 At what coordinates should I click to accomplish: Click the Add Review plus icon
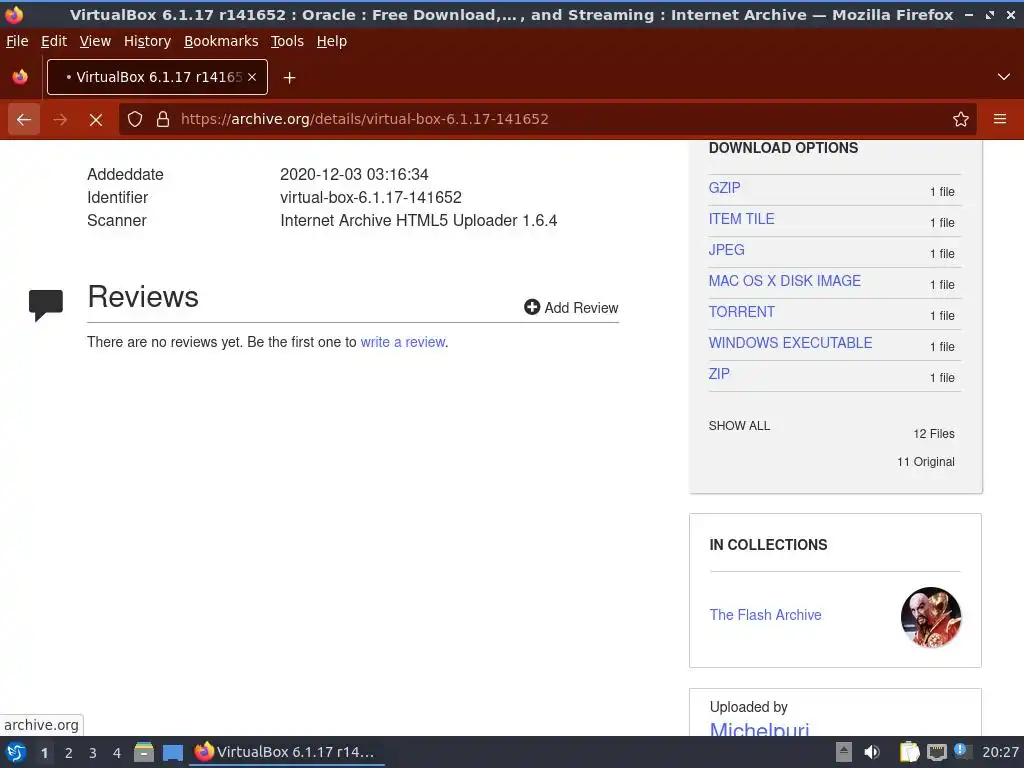tap(532, 307)
